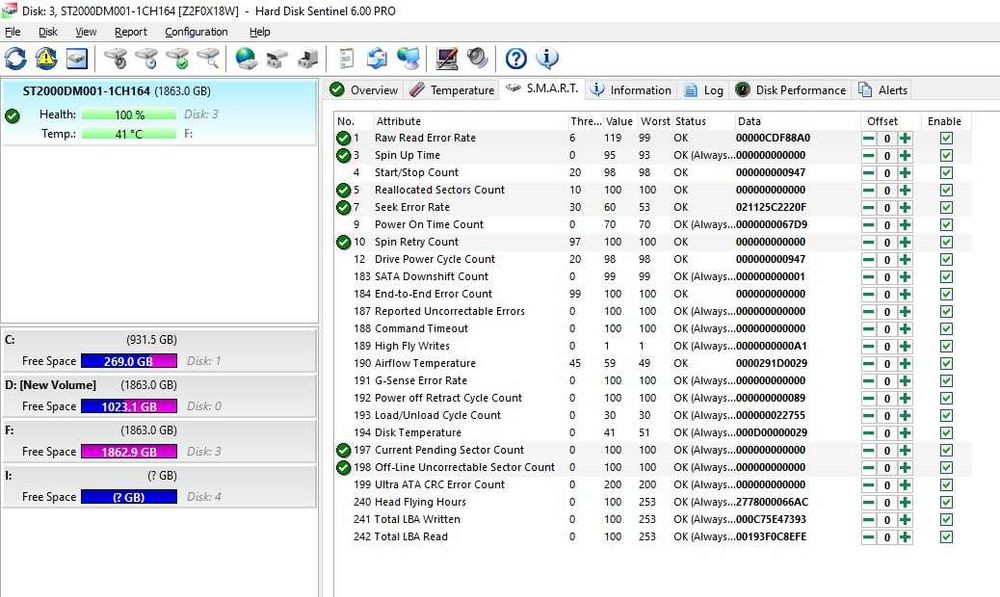This screenshot has height=597, width=1000.
Task: Click the disk with green checkmark icon
Action: click(177, 59)
